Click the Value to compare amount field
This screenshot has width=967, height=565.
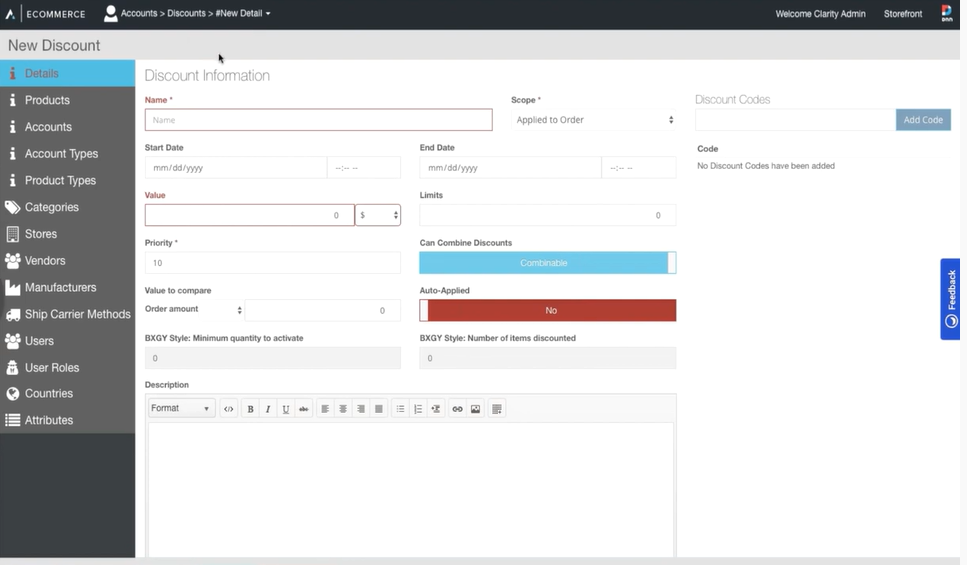(x=323, y=310)
